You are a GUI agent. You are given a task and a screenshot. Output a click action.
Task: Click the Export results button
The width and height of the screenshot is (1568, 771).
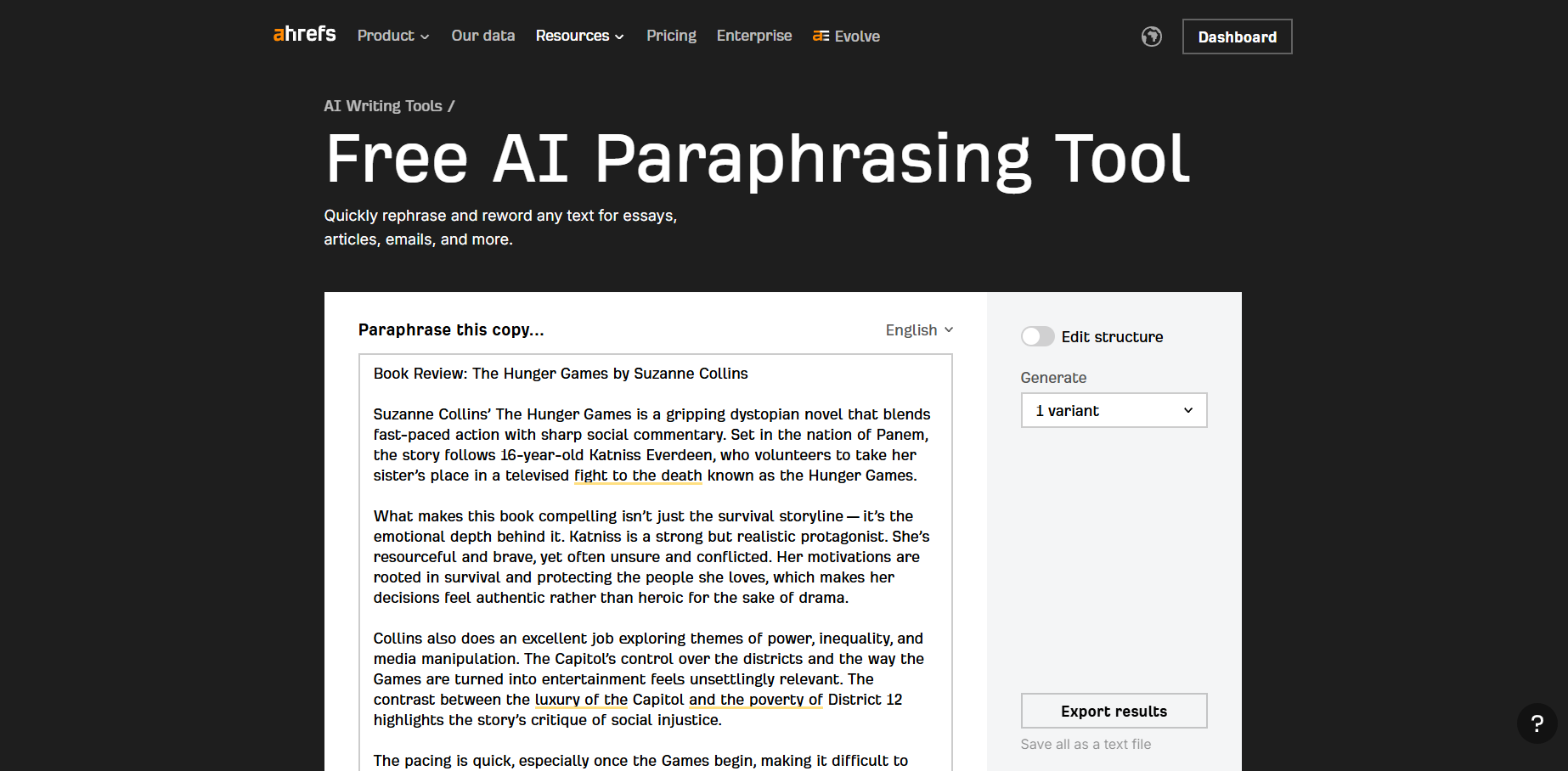(x=1114, y=711)
